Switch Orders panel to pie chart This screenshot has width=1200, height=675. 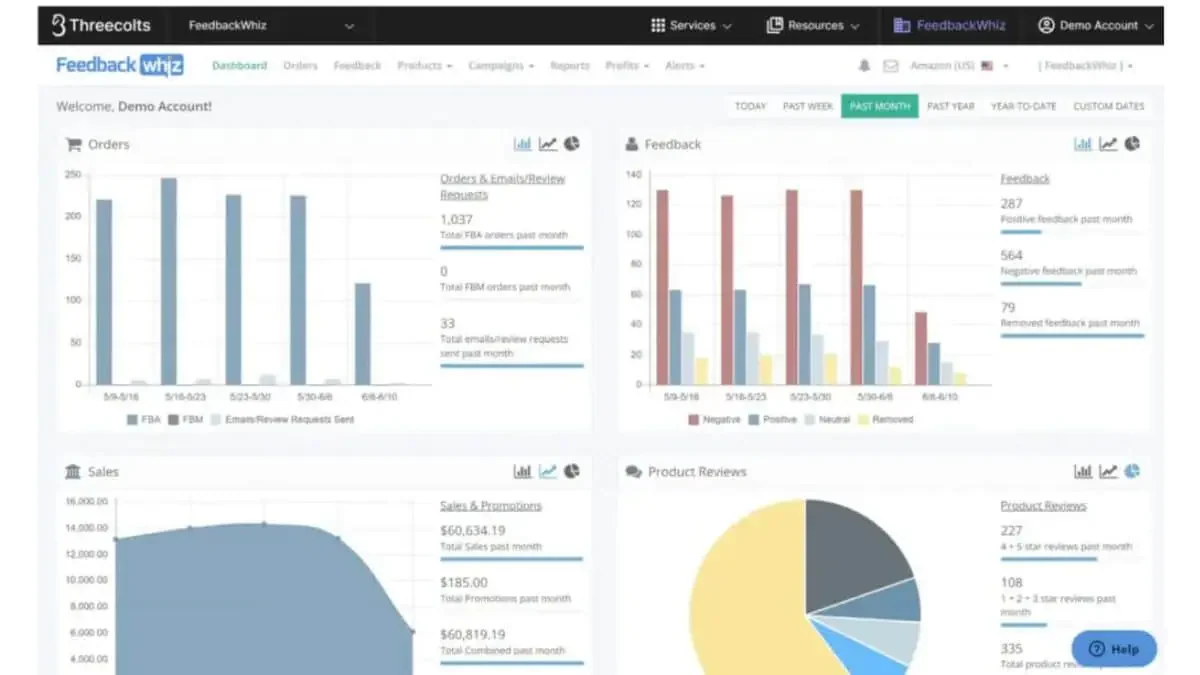point(572,144)
